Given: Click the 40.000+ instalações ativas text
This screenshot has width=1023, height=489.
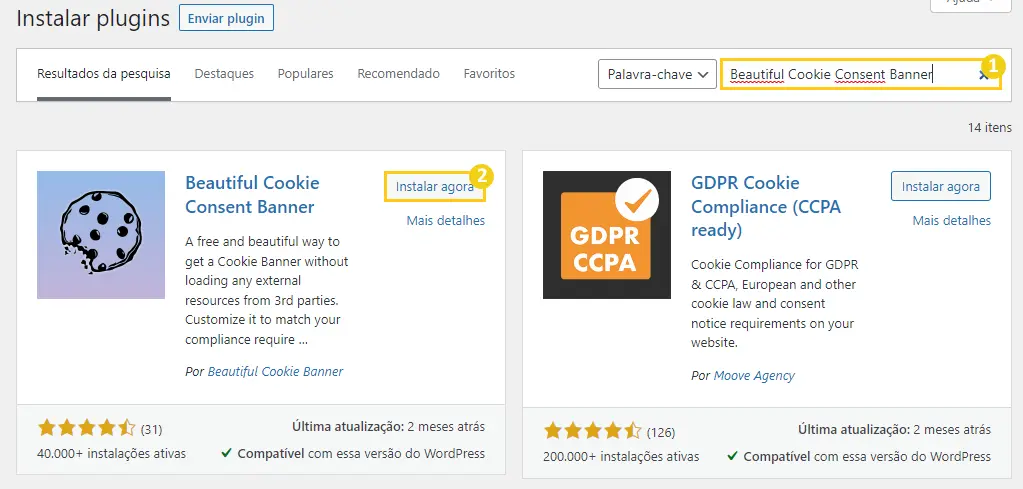Looking at the screenshot, I should [x=112, y=453].
